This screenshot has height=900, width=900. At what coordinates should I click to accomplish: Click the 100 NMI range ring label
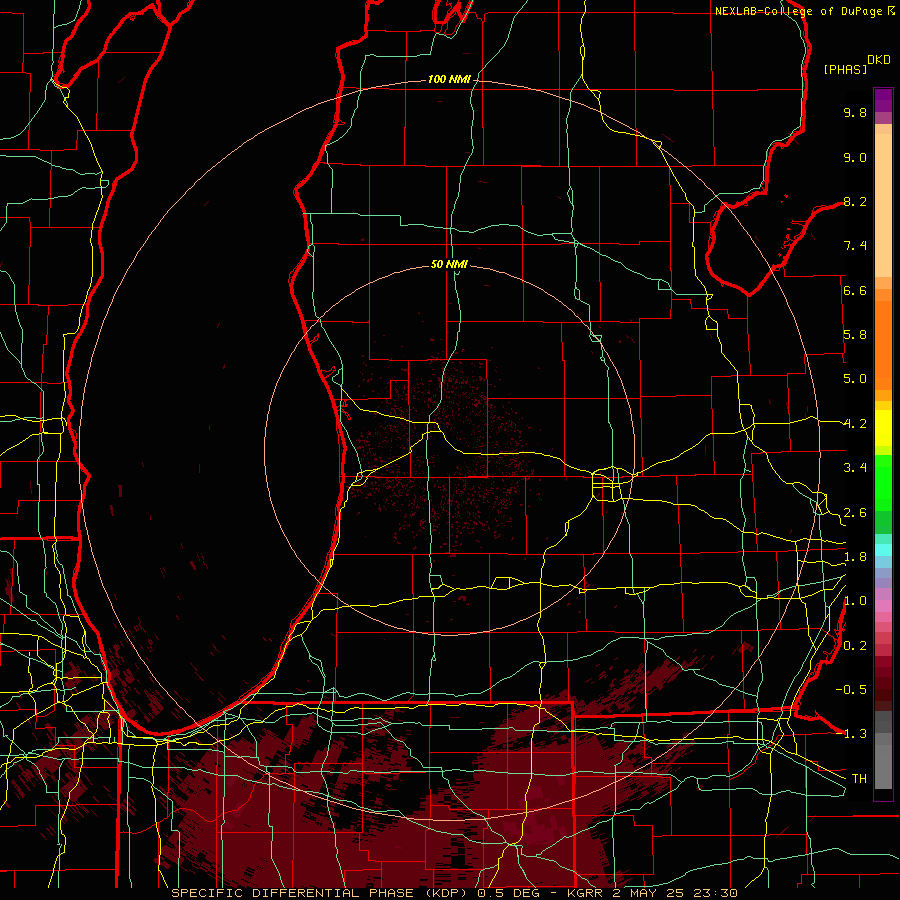pos(449,79)
